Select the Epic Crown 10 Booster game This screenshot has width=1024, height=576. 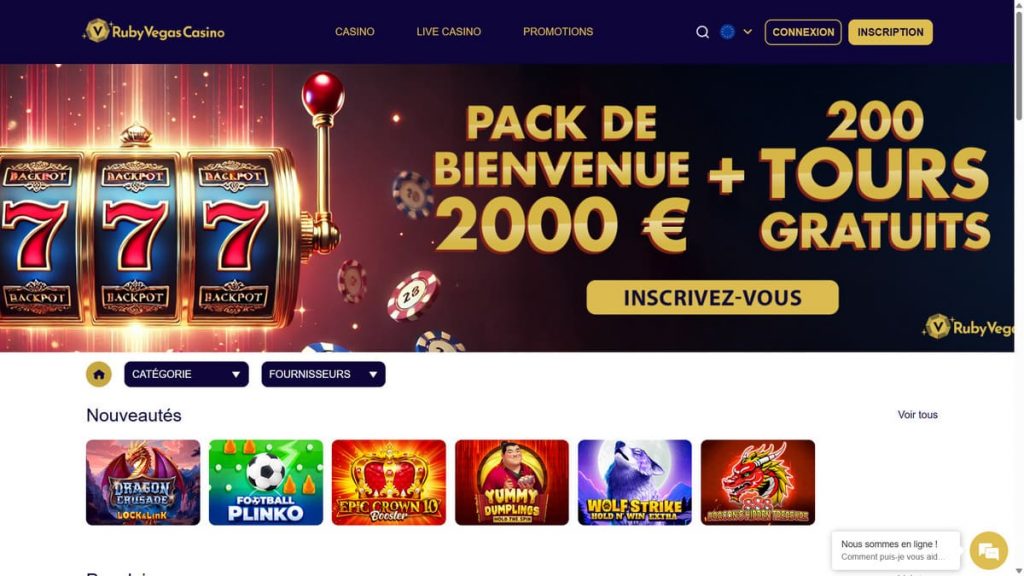389,483
